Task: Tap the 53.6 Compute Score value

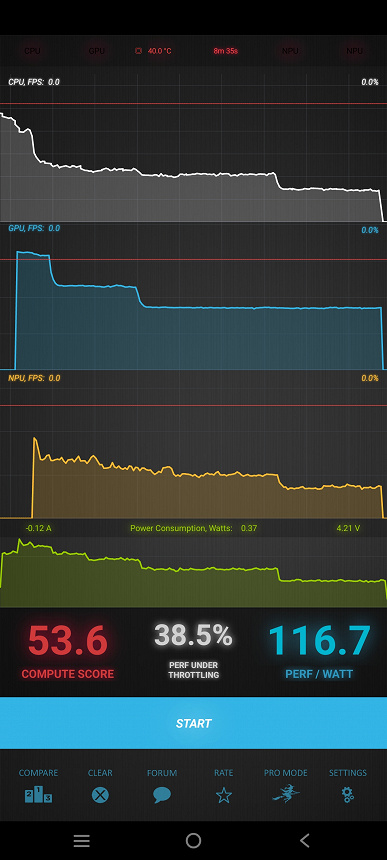Action: tap(67, 641)
